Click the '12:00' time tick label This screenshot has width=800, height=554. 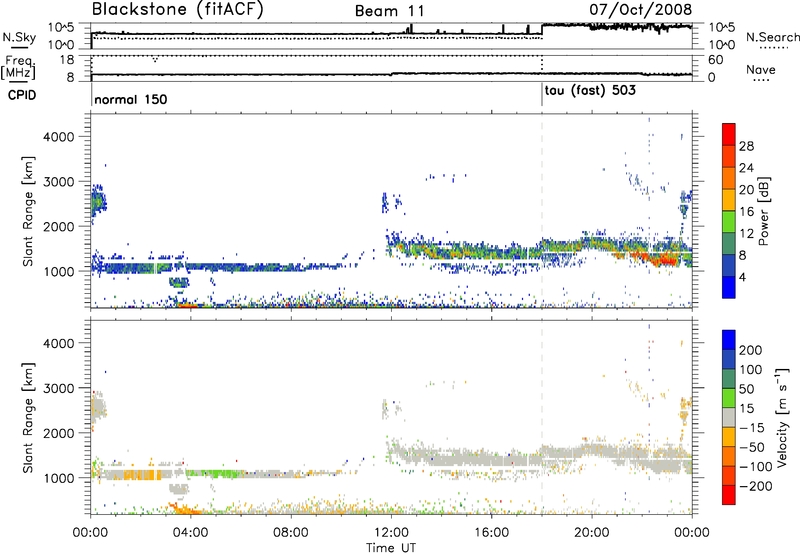(391, 533)
